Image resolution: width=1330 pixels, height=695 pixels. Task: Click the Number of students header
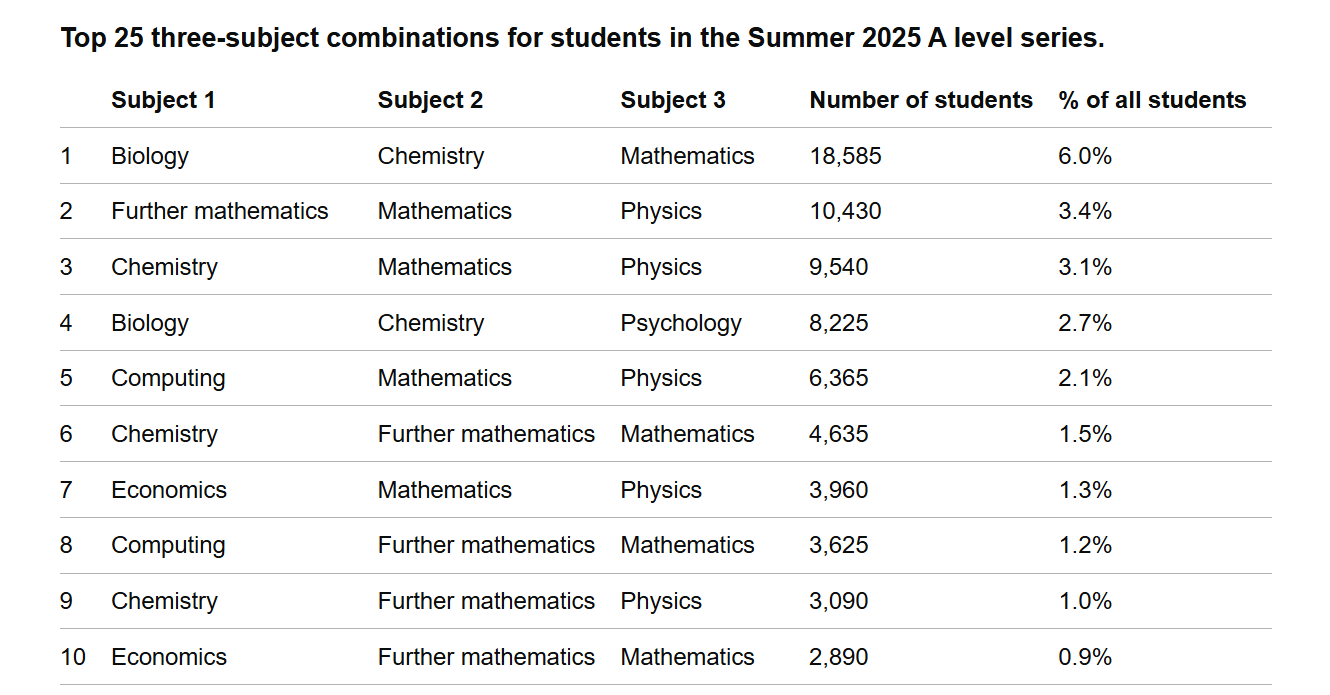921,100
